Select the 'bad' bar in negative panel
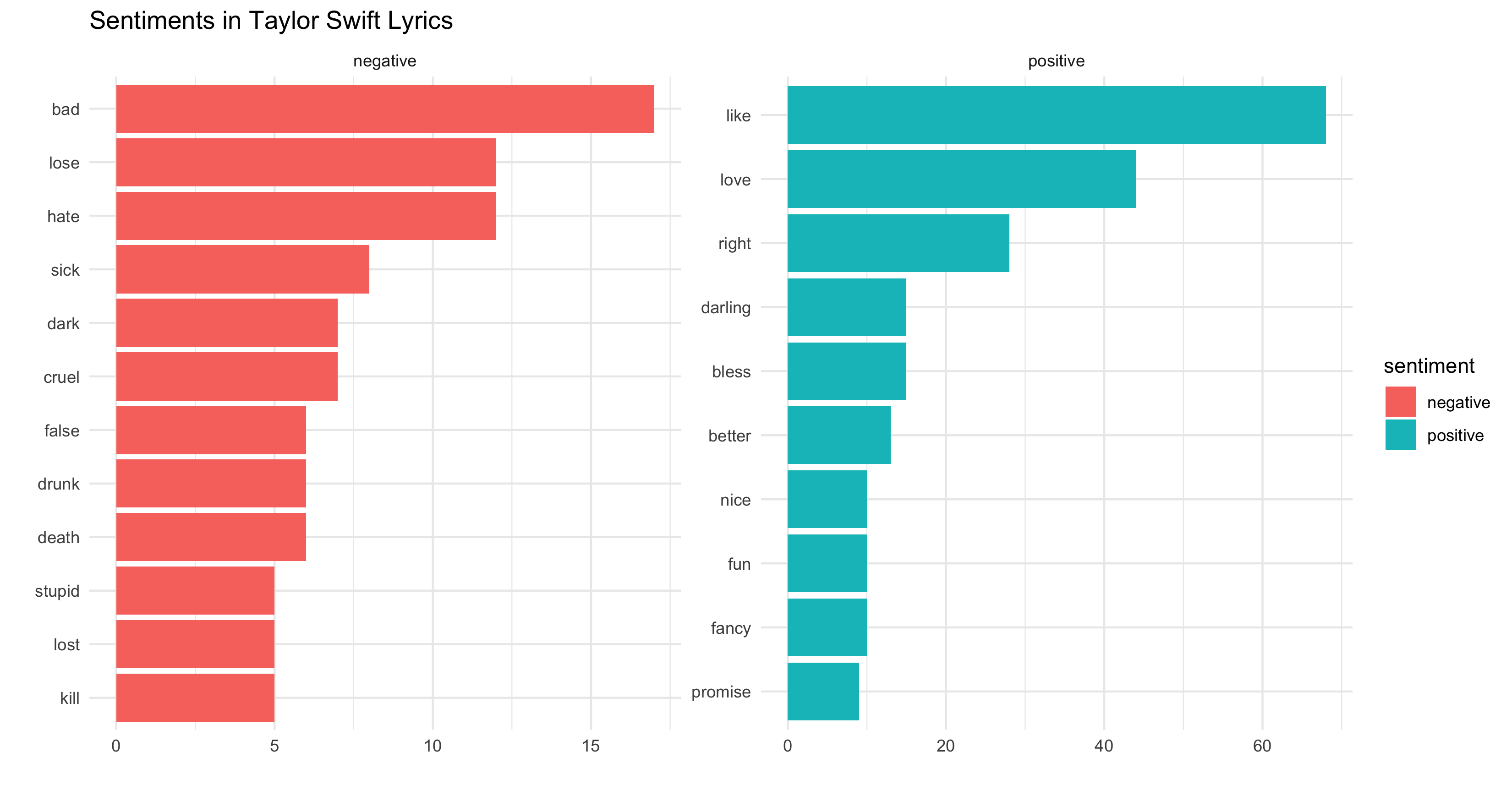Viewport: 1512px width, 790px height. 385,109
